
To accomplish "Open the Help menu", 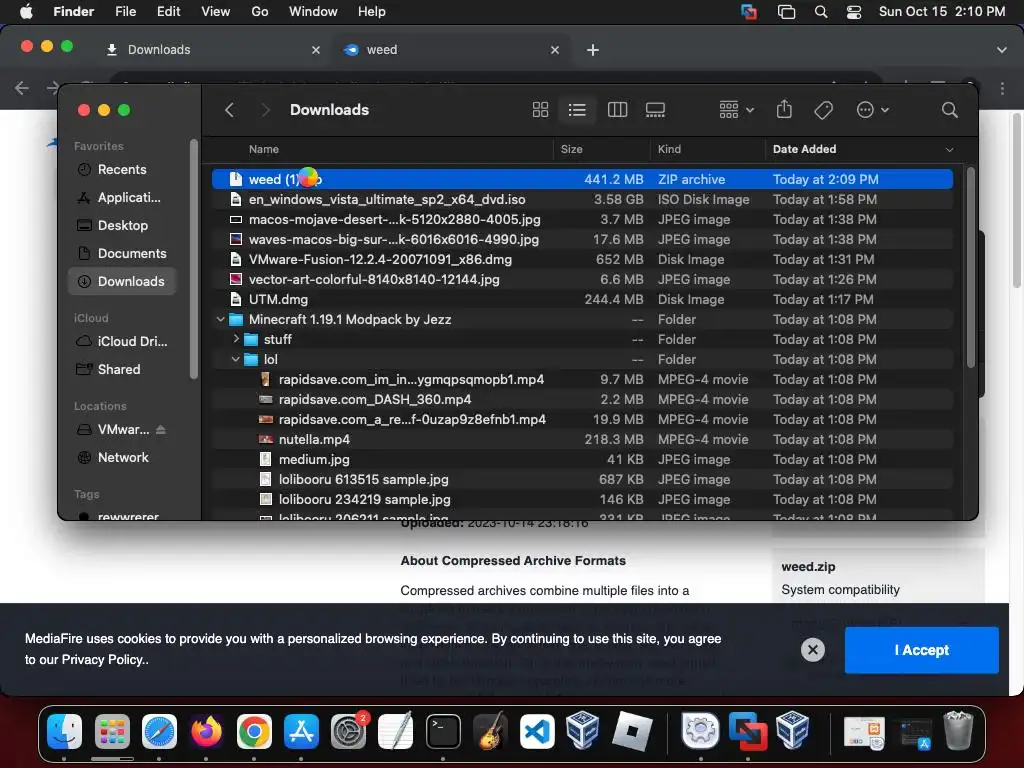I will (x=372, y=12).
